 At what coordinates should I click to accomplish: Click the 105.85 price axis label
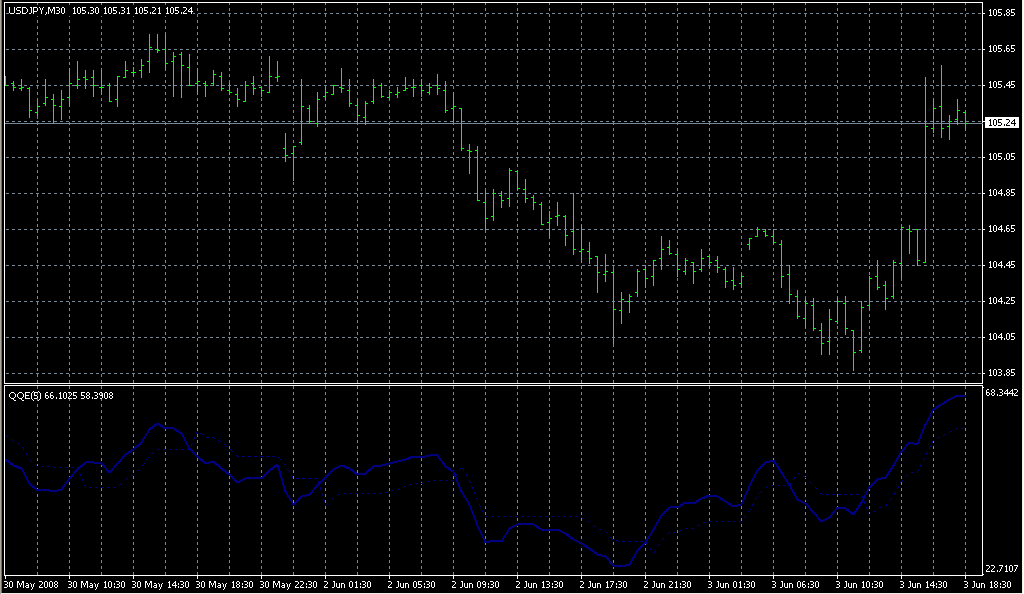click(x=1000, y=13)
